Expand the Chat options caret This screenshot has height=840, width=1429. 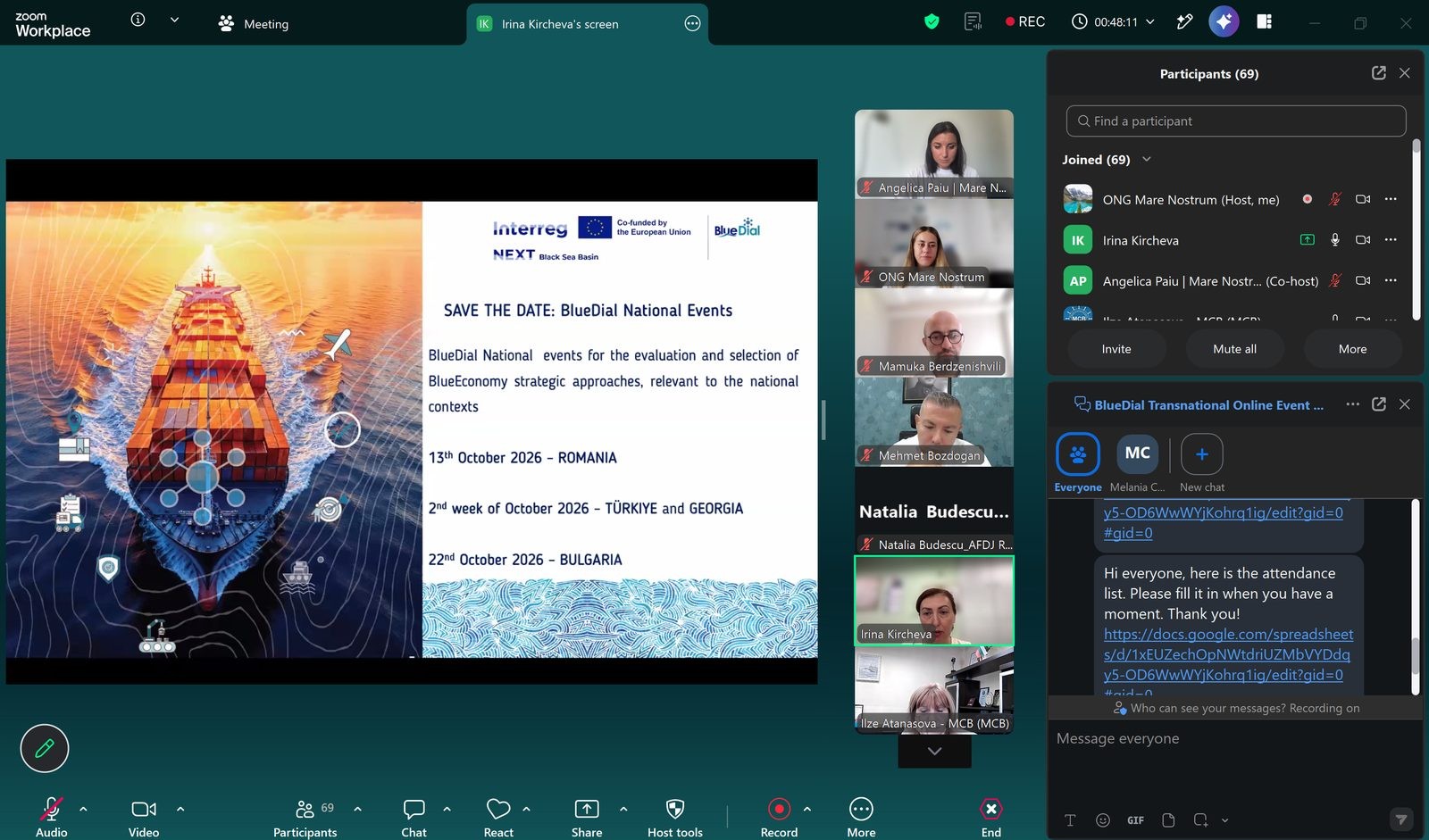pos(447,809)
